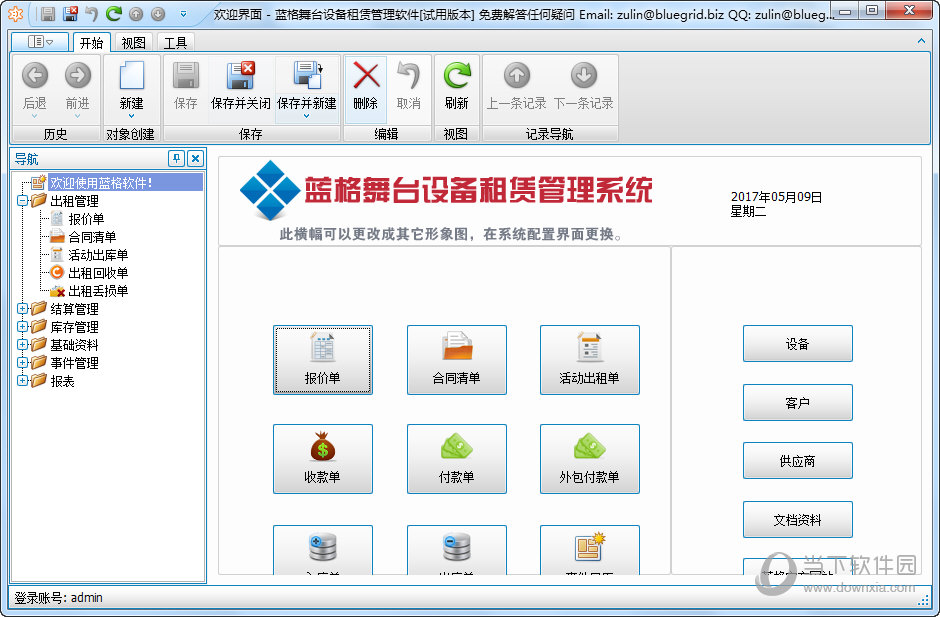This screenshot has width=940, height=617.
Task: Click quick-access up arrow icon in title bar
Action: [x=136, y=14]
